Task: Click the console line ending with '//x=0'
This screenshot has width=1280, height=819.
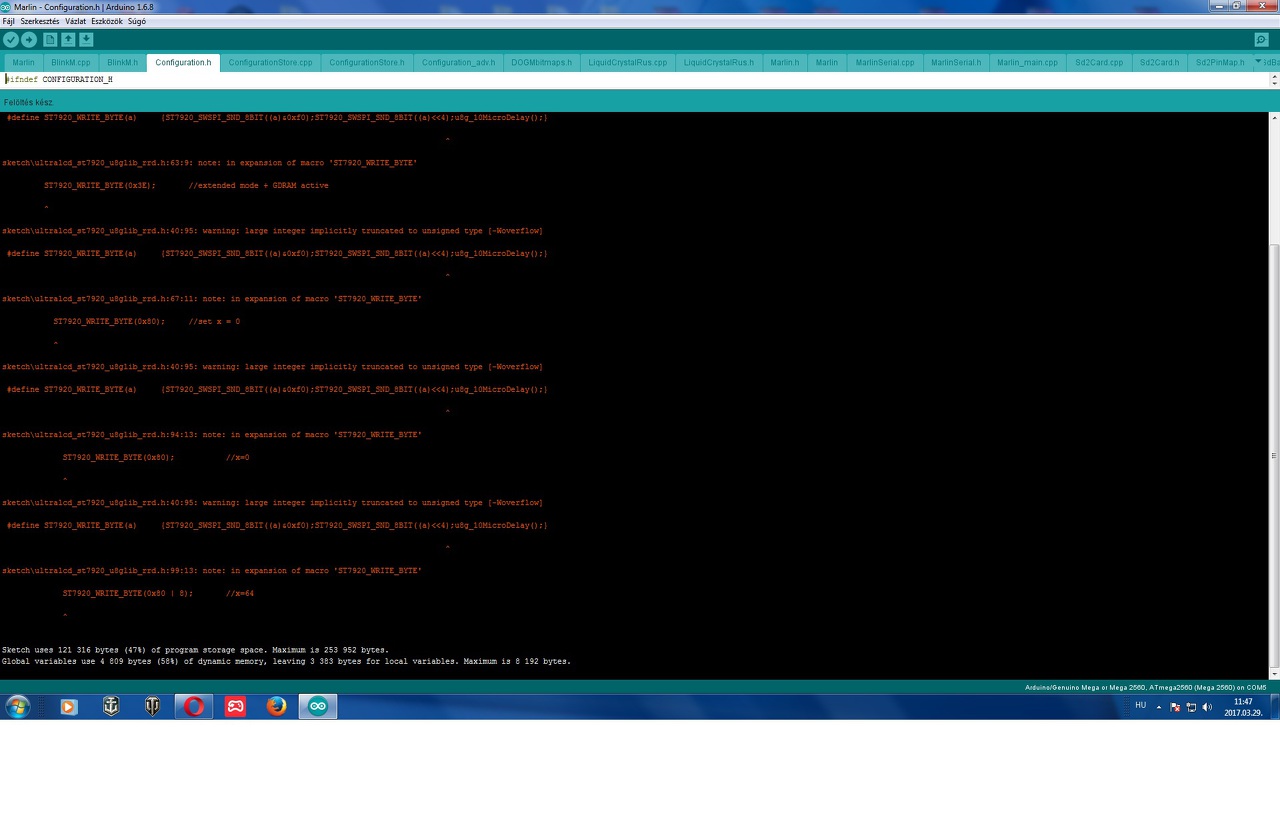Action: click(x=156, y=457)
